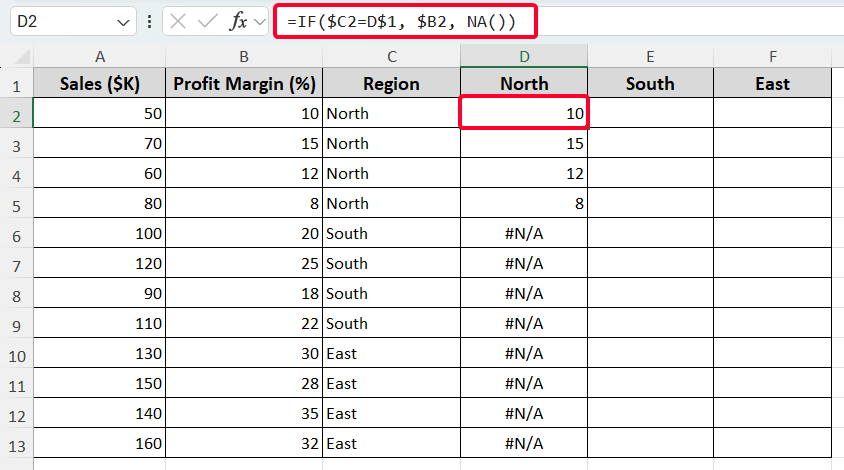The width and height of the screenshot is (844, 470).
Task: Click the first South cell in Region column
Action: 391,233
